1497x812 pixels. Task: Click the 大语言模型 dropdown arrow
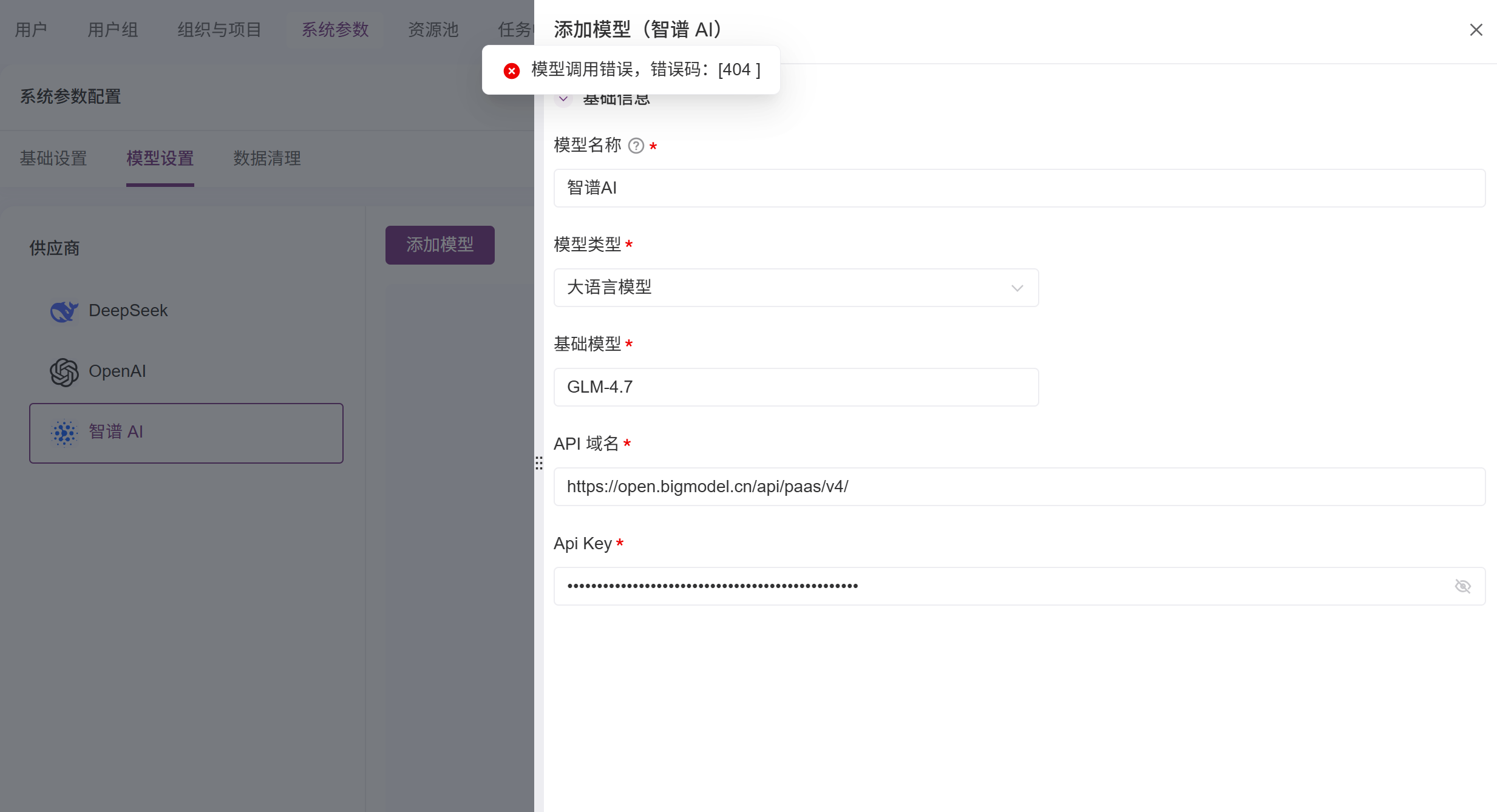[x=1017, y=288]
